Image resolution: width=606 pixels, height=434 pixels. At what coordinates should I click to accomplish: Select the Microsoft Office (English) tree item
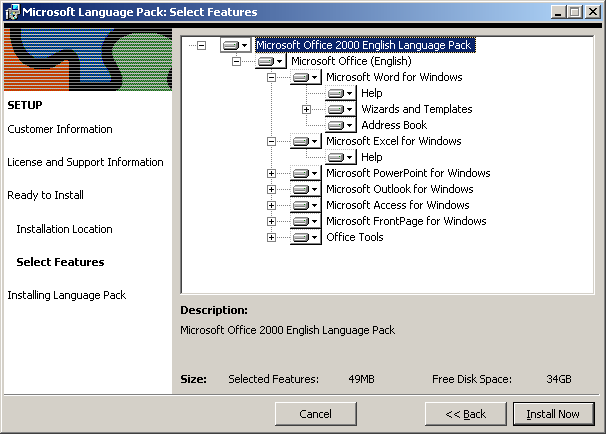pyautogui.click(x=351, y=61)
